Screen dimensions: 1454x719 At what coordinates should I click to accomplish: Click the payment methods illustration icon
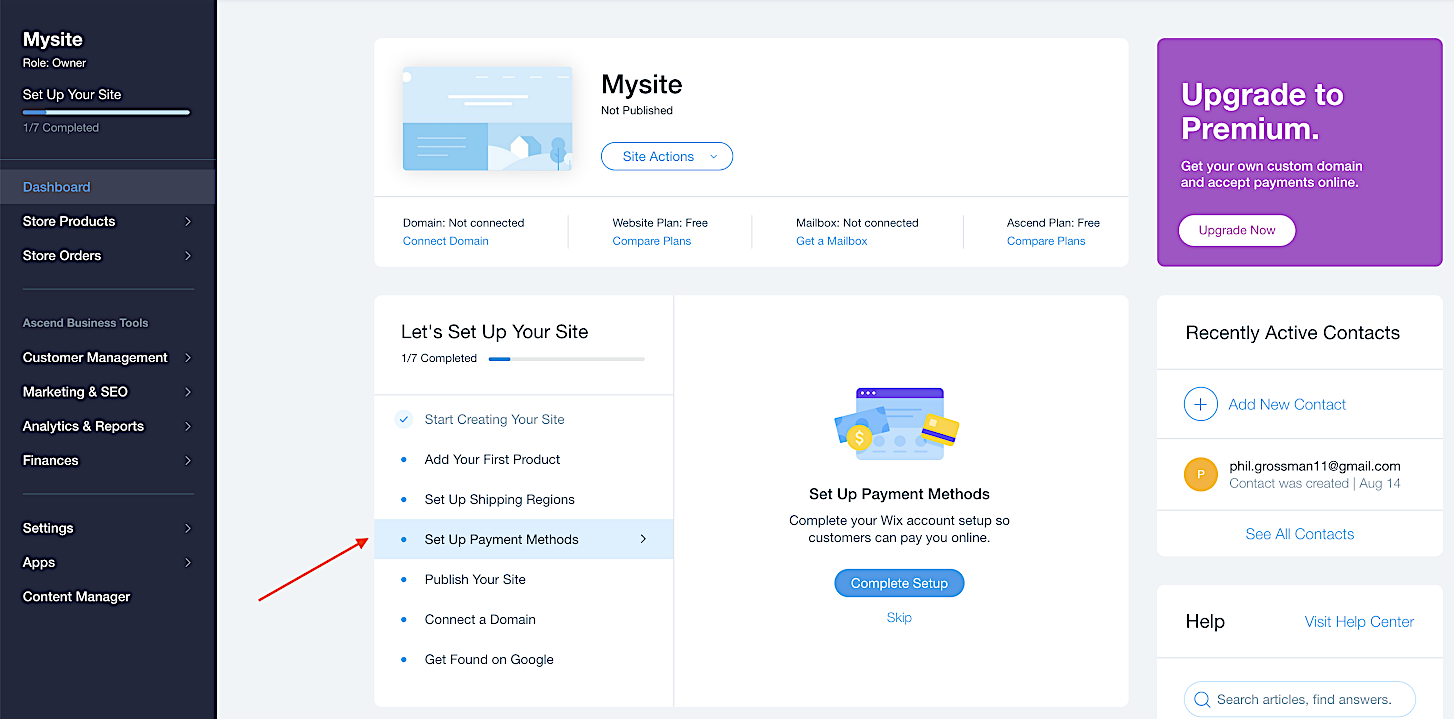pyautogui.click(x=897, y=424)
